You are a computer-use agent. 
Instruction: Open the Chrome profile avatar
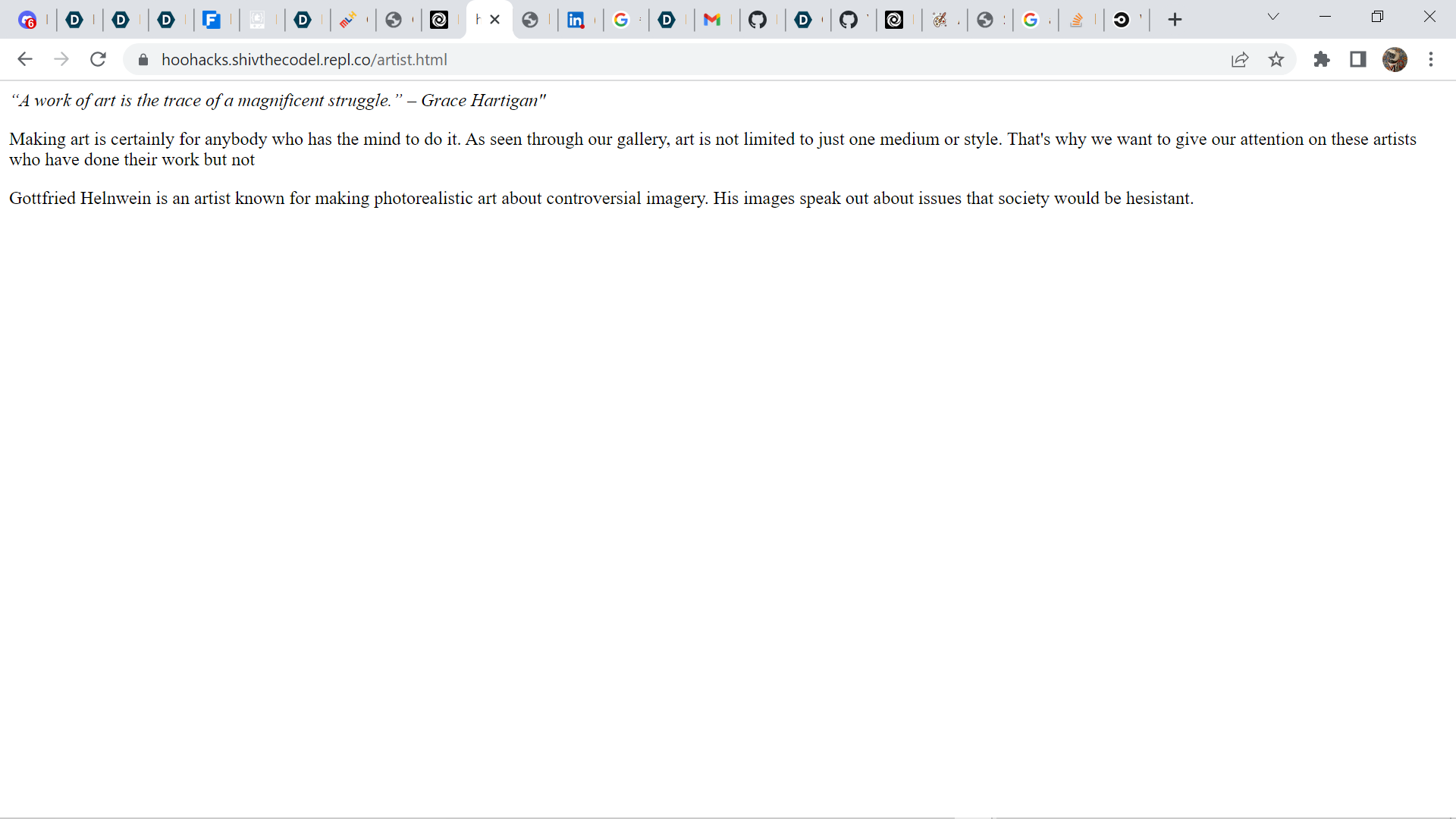click(1395, 59)
